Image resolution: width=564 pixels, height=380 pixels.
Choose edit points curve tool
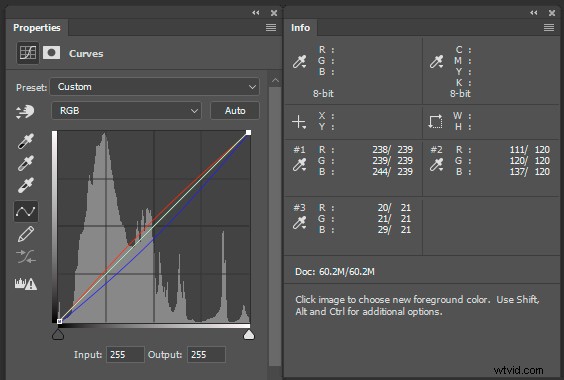click(26, 211)
